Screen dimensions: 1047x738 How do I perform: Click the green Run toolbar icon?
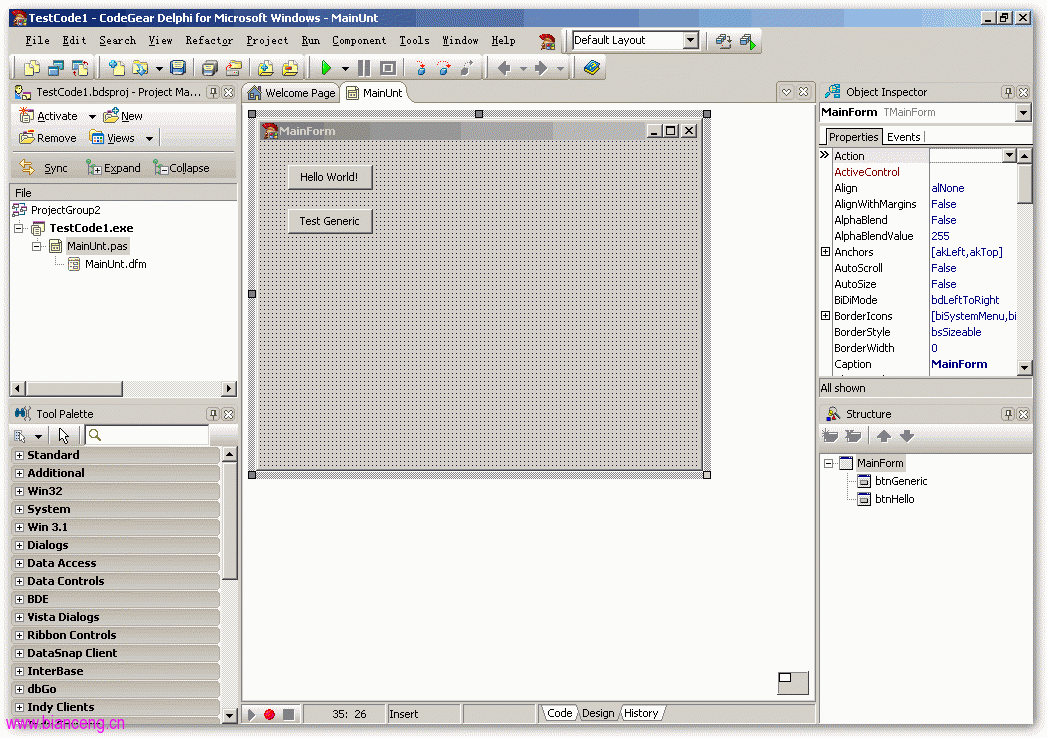pyautogui.click(x=326, y=67)
